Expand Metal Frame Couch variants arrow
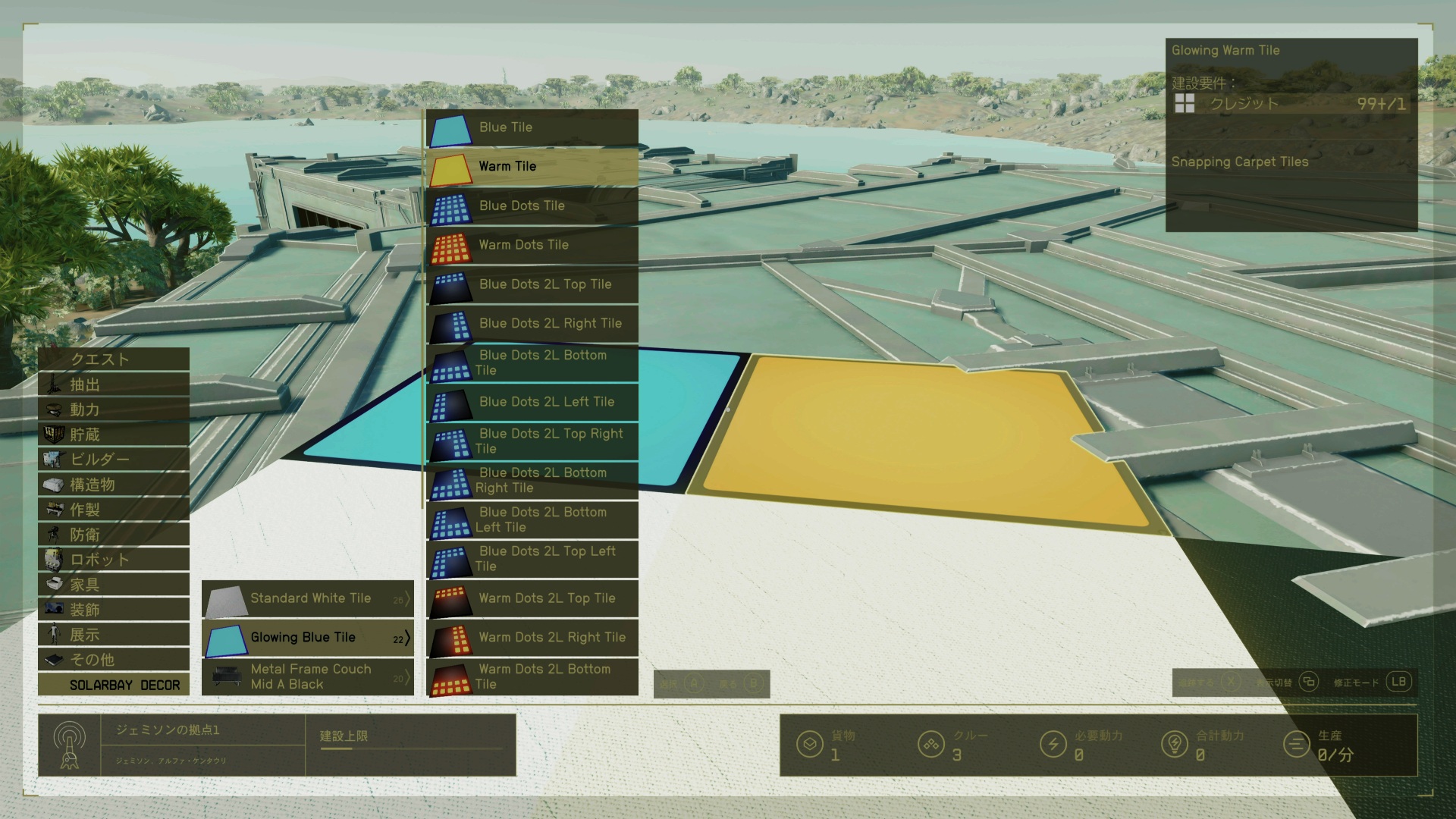1456x819 pixels. click(x=406, y=677)
